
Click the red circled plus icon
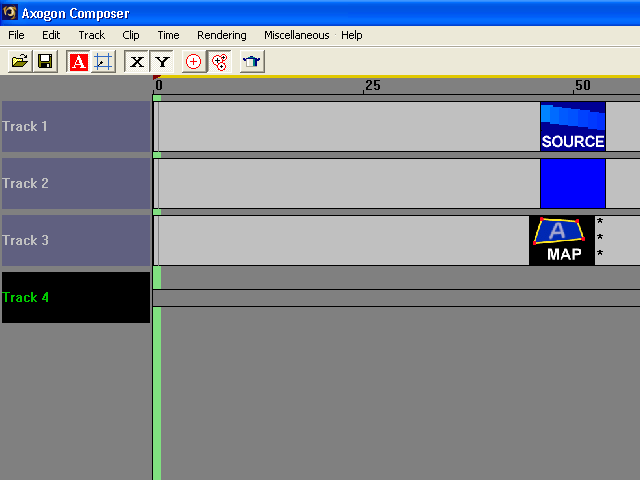click(x=193, y=62)
